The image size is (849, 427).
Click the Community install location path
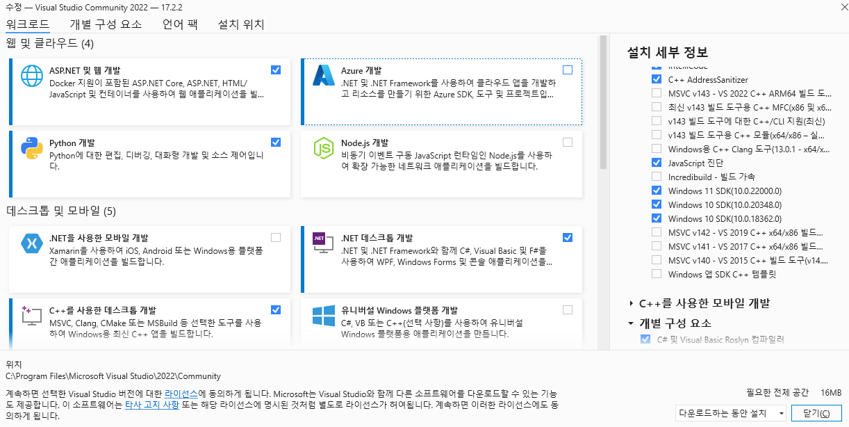(113, 376)
